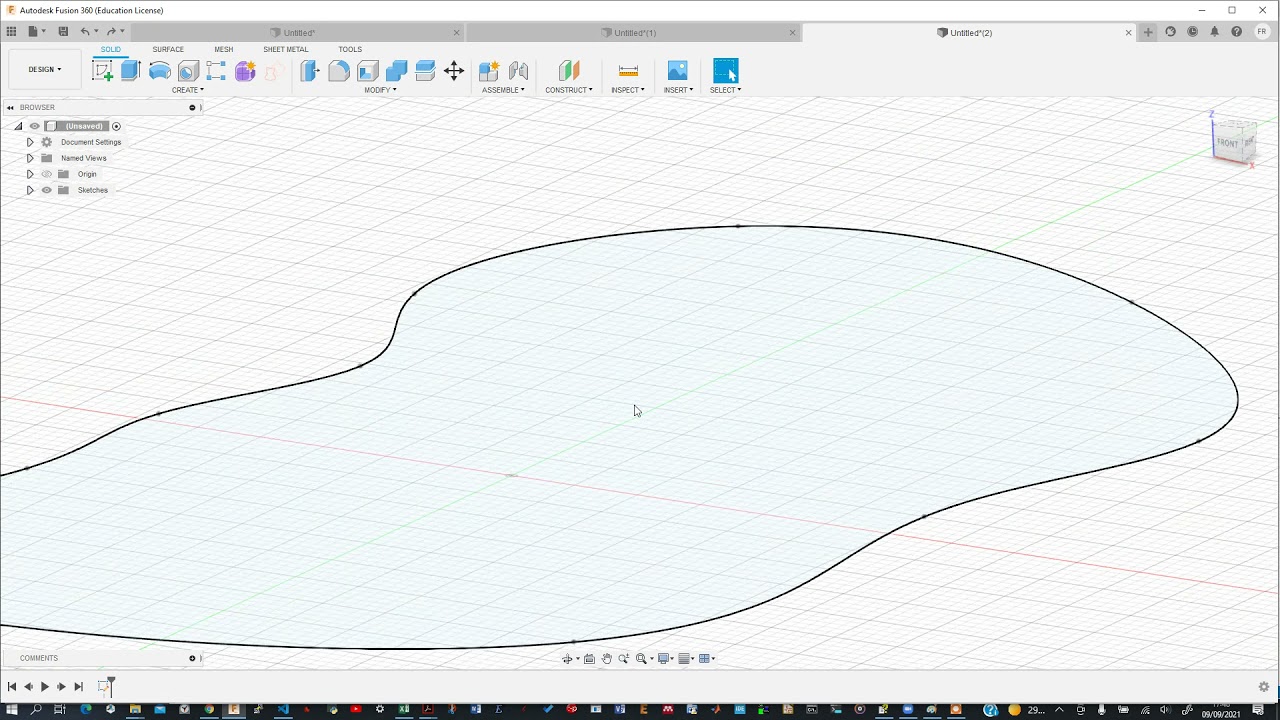
Task: Open the CONSTRUCT dropdown menu
Action: click(x=569, y=90)
